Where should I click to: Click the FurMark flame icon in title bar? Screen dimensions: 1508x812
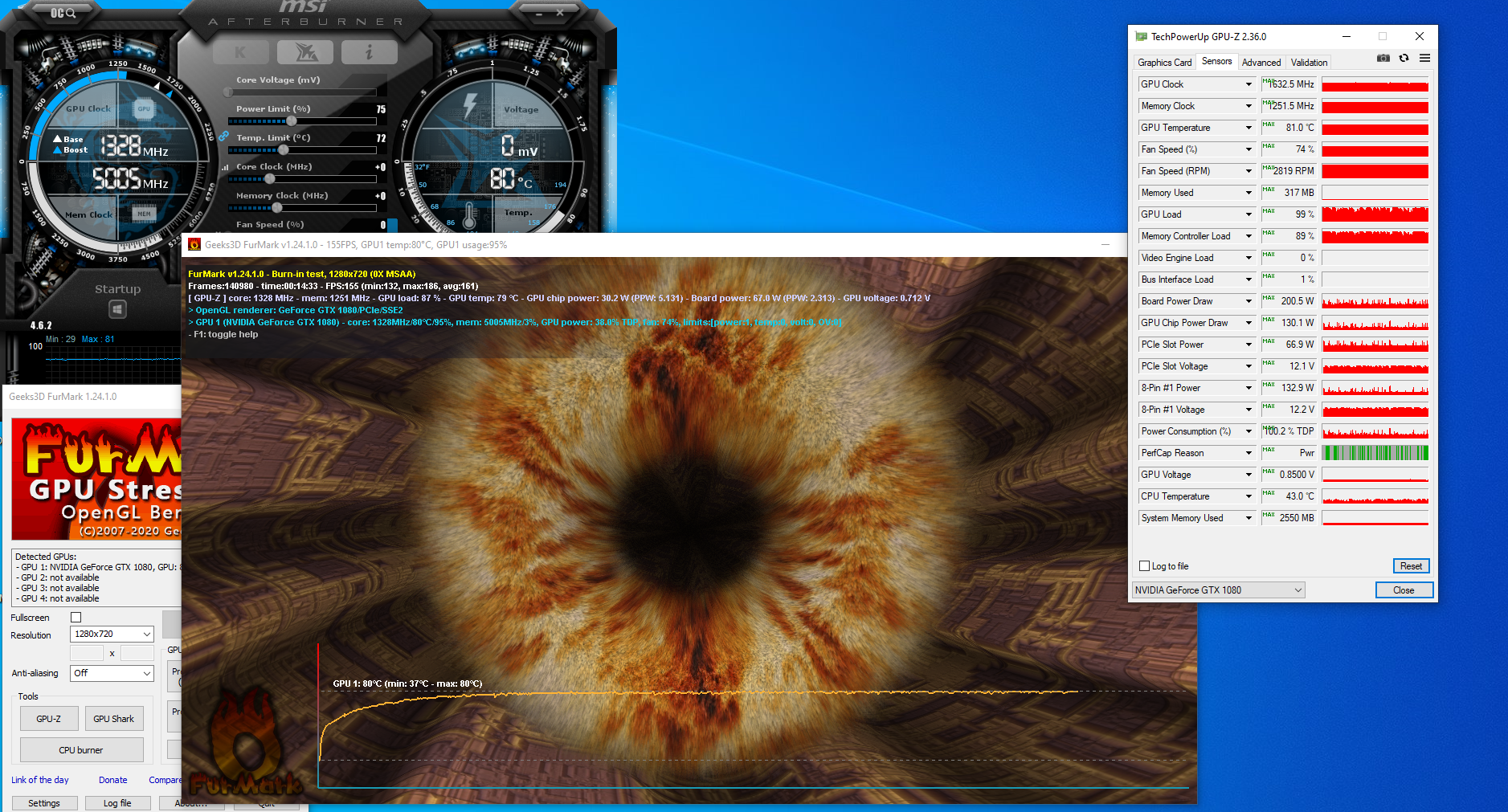[194, 245]
